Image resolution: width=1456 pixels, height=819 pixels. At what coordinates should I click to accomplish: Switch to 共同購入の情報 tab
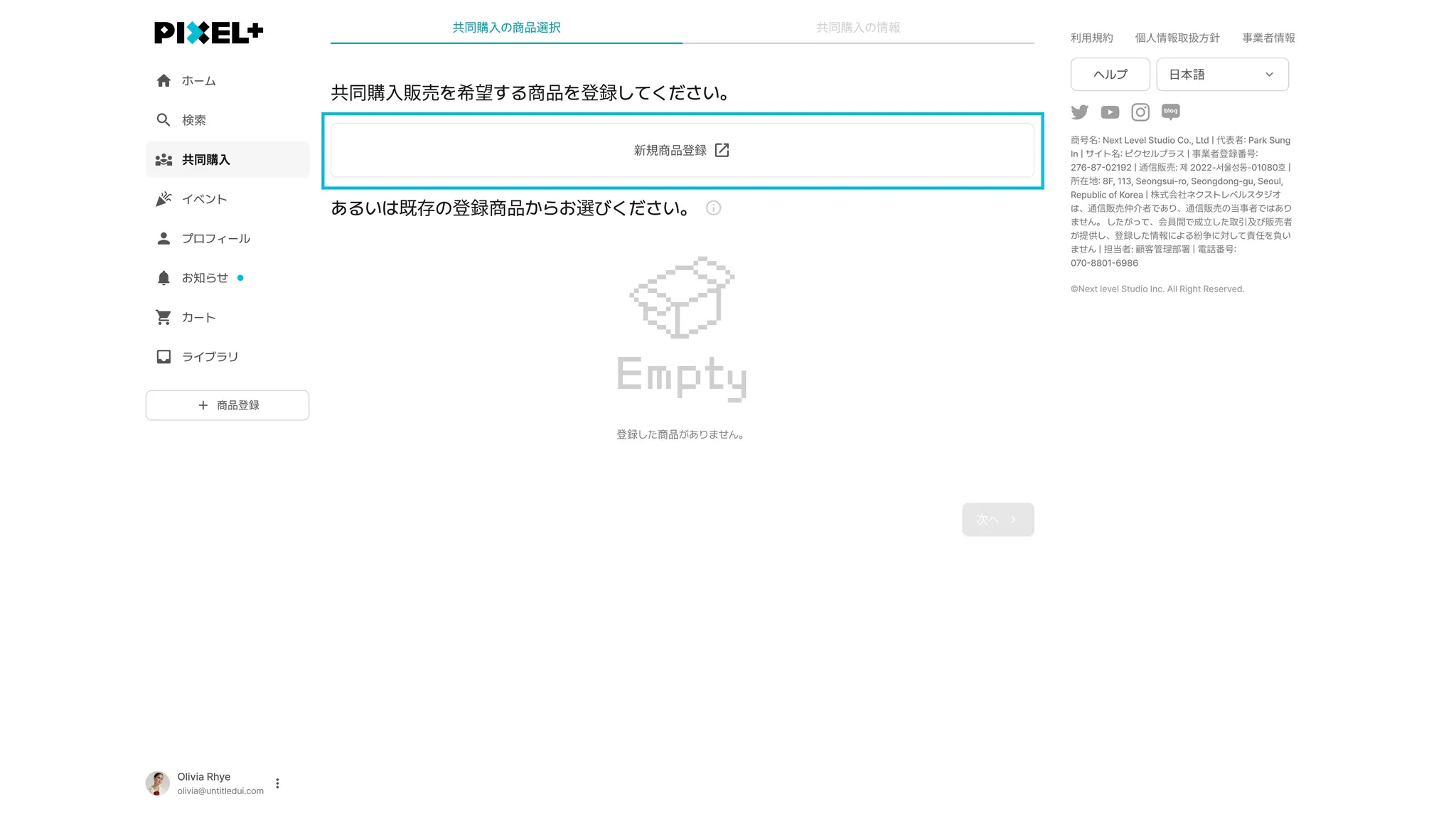[x=858, y=28]
